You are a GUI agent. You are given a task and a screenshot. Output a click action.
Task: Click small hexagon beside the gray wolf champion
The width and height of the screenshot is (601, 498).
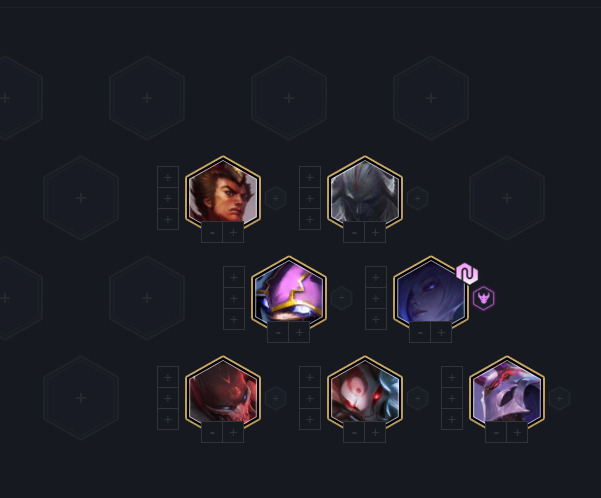[417, 198]
